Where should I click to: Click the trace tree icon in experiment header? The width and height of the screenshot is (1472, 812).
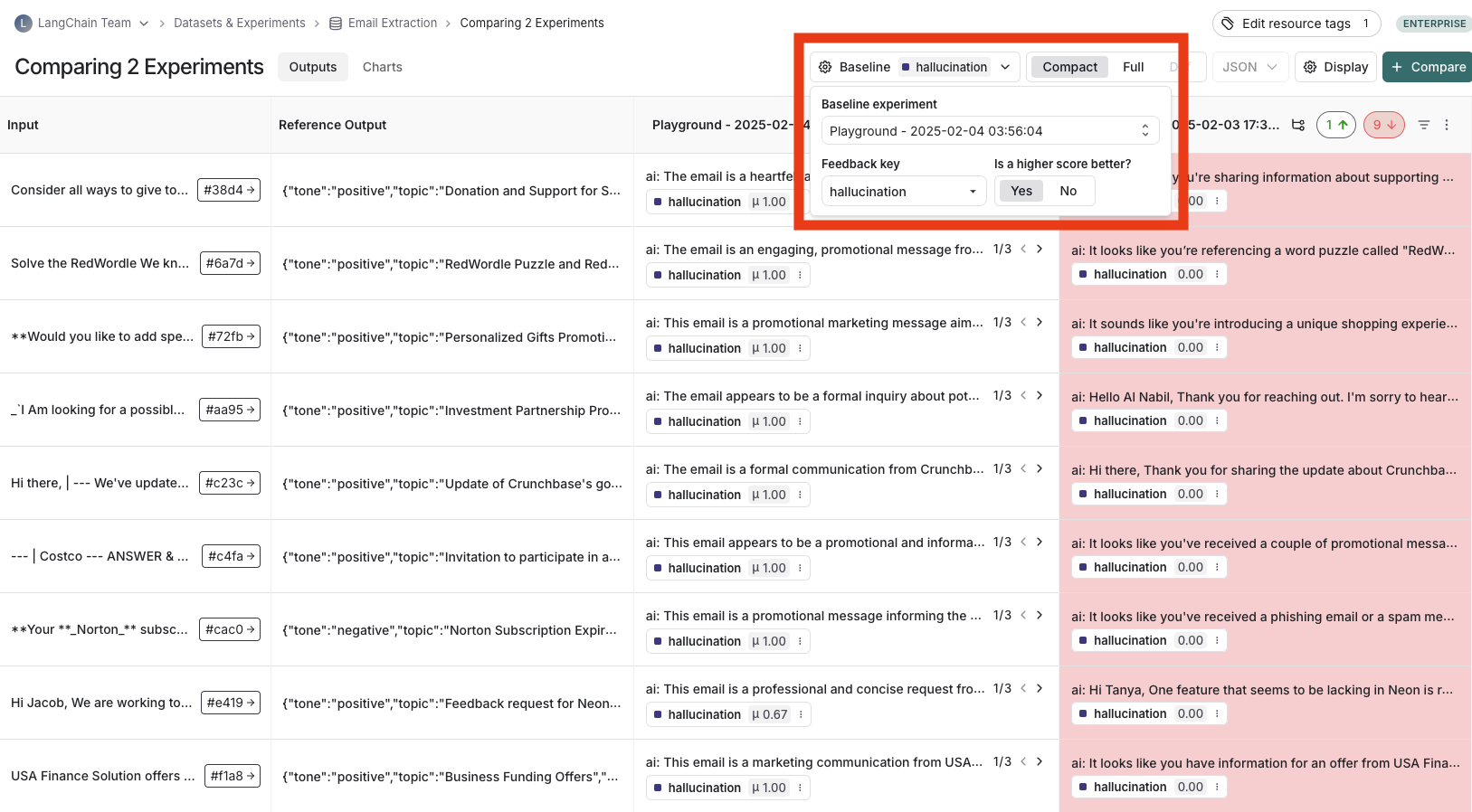point(1298,125)
